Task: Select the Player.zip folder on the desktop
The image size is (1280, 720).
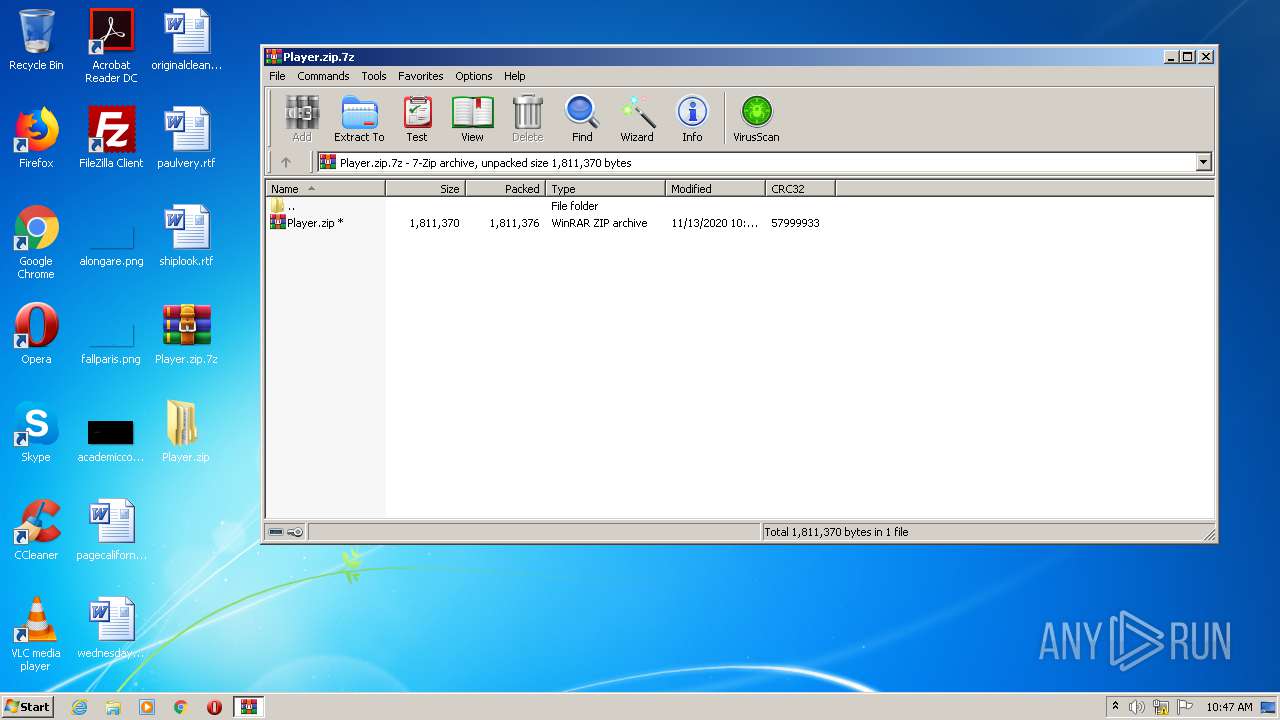Action: 186,432
